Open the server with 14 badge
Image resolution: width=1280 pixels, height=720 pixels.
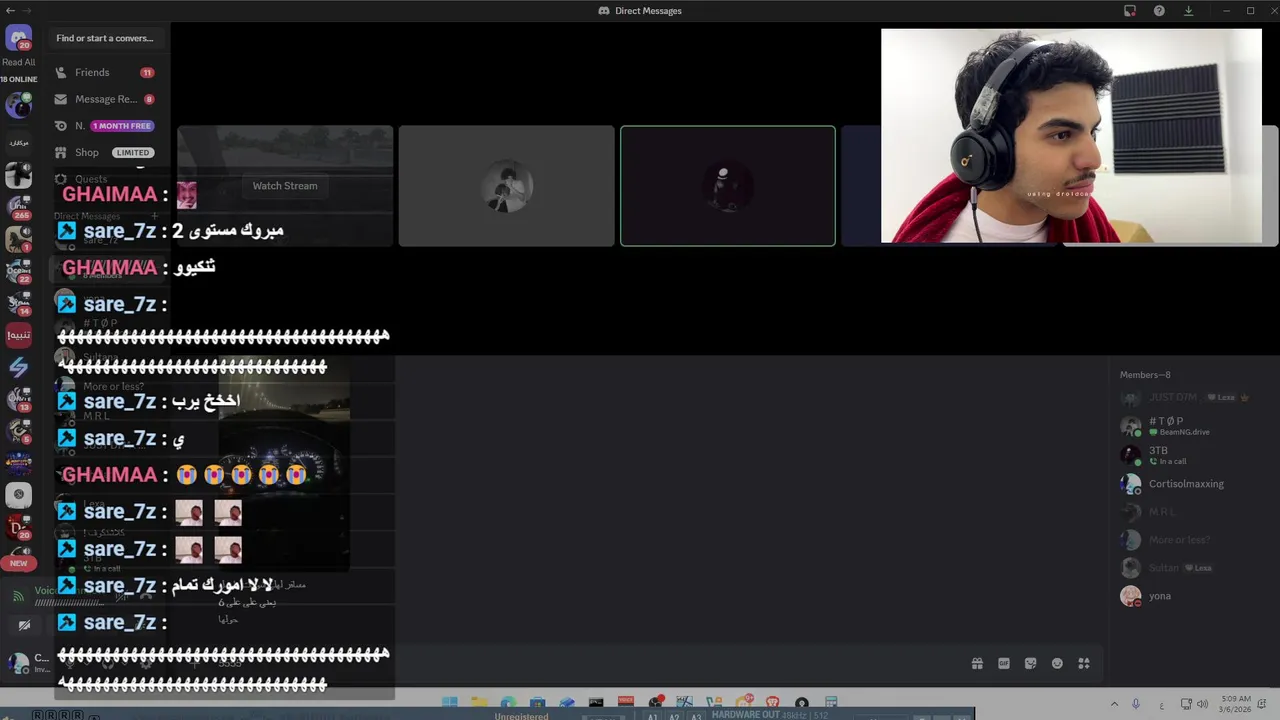click(x=18, y=303)
